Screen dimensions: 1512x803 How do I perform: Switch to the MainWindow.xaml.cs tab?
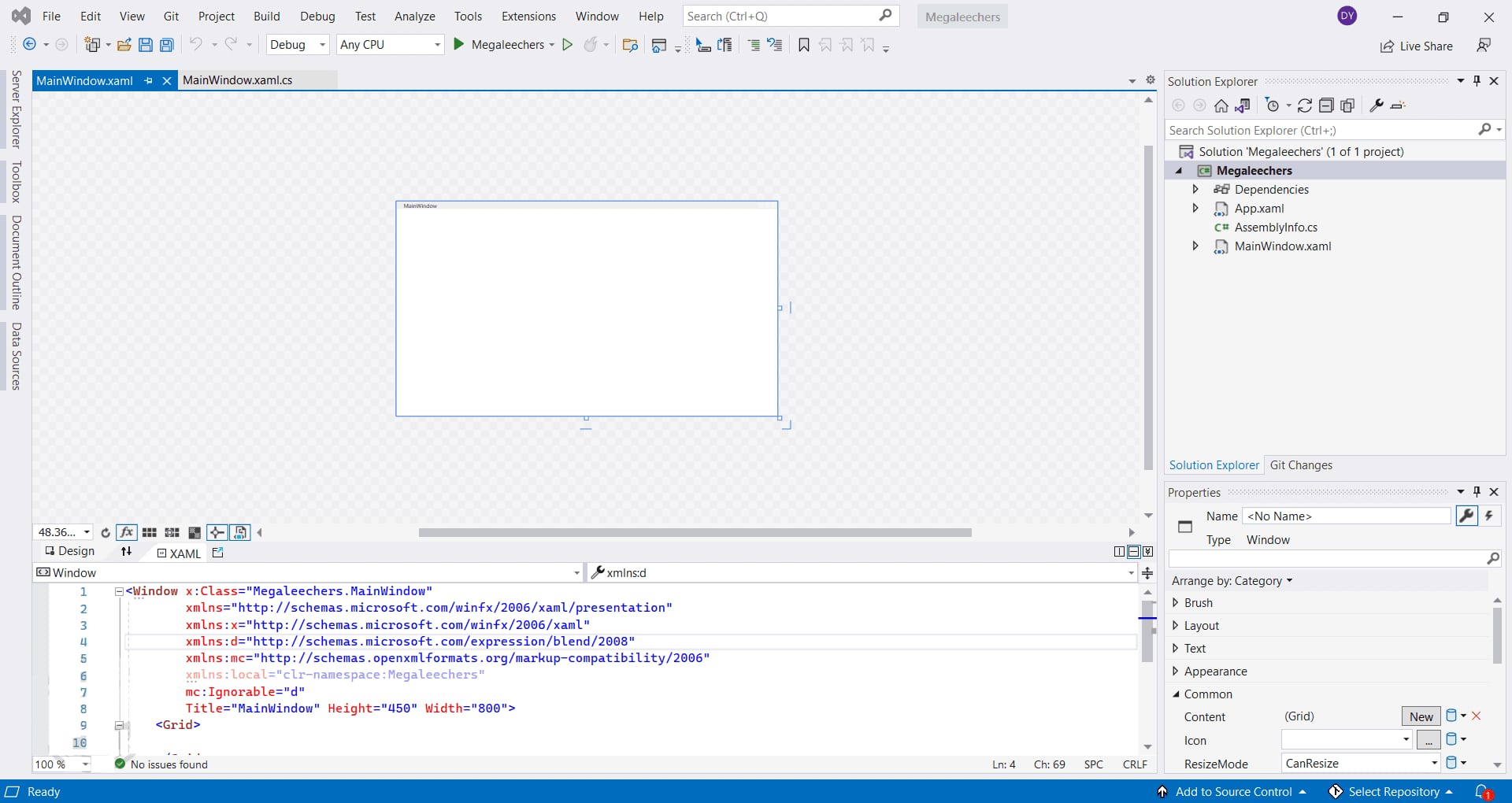238,80
